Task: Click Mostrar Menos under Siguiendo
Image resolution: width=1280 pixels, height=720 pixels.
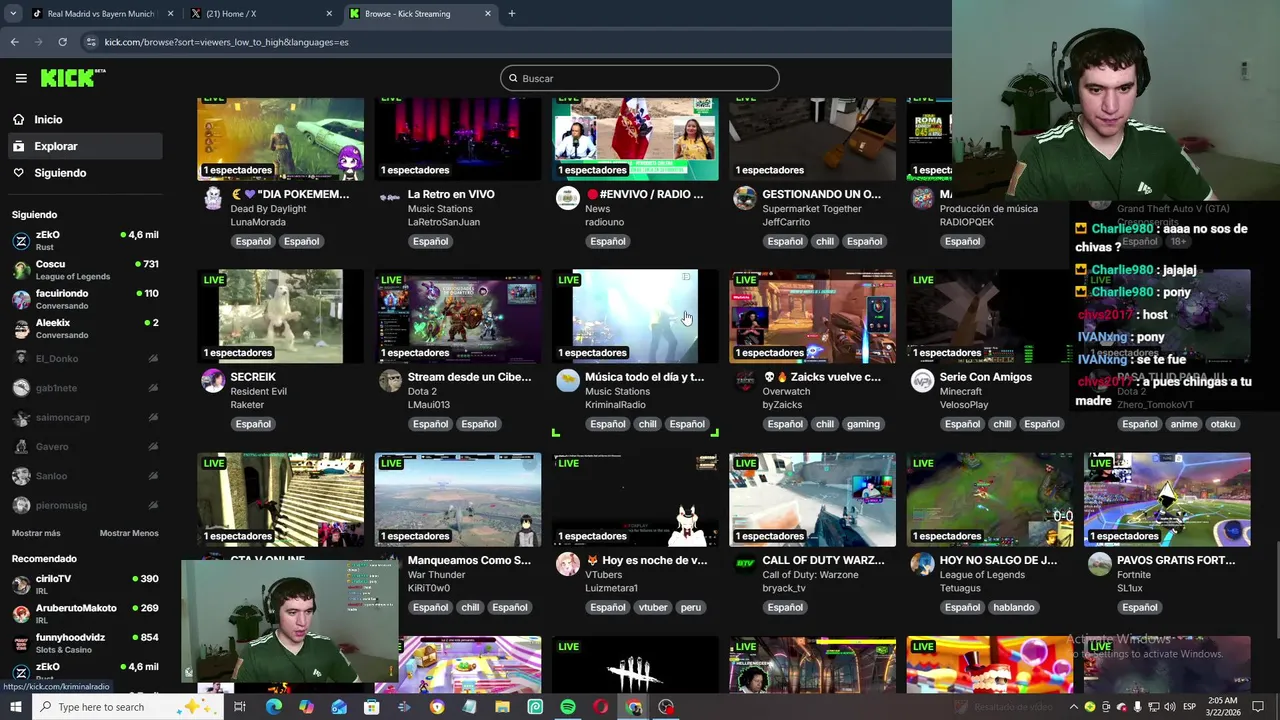Action: click(x=129, y=533)
